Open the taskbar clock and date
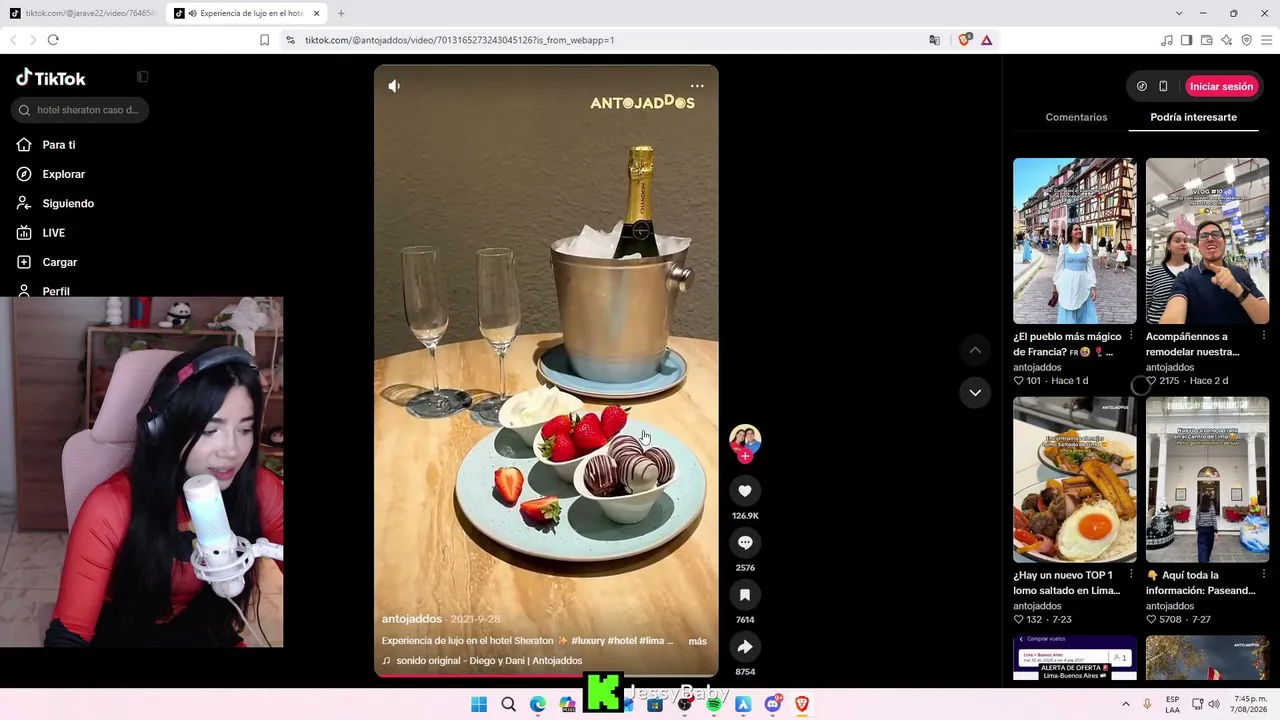This screenshot has width=1280, height=720. click(x=1249, y=704)
